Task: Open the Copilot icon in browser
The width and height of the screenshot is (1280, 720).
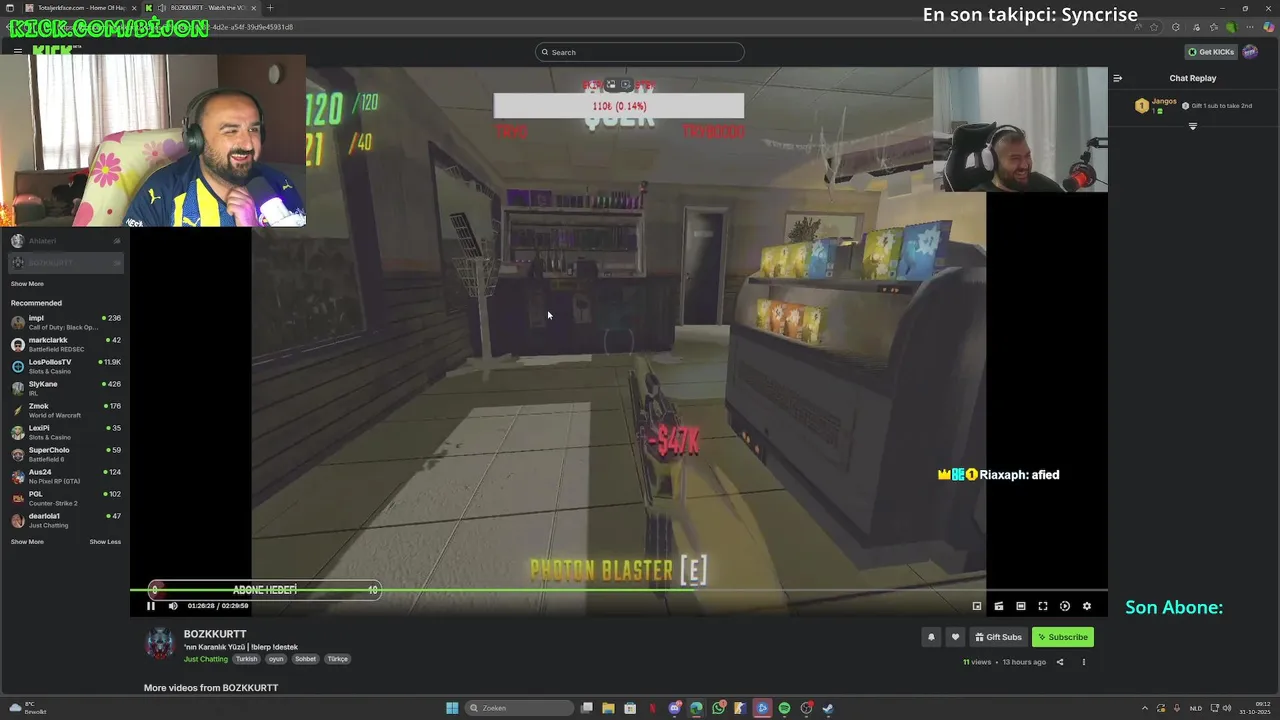Action: click(x=1269, y=27)
